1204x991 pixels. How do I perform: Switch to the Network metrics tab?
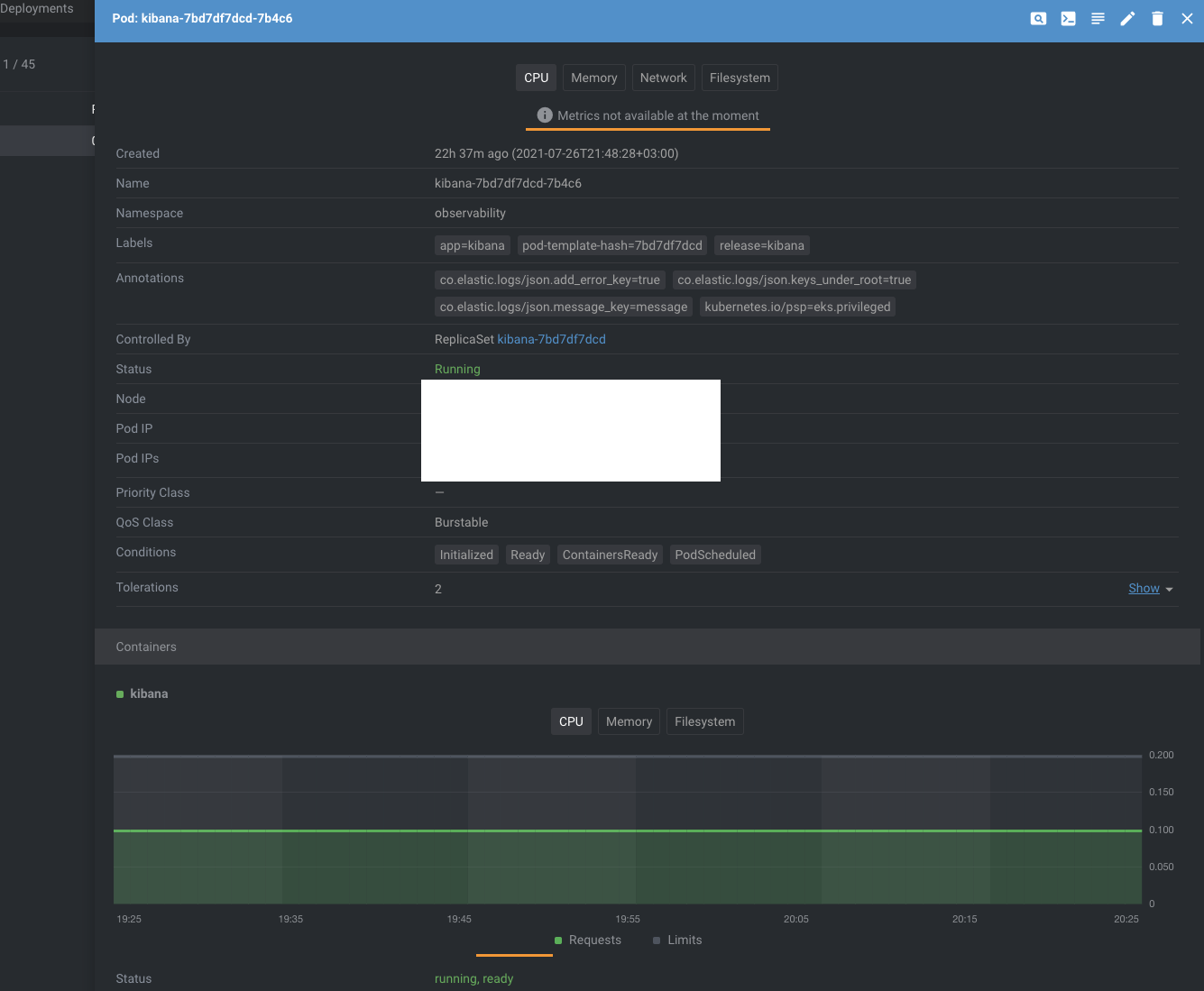pos(663,78)
